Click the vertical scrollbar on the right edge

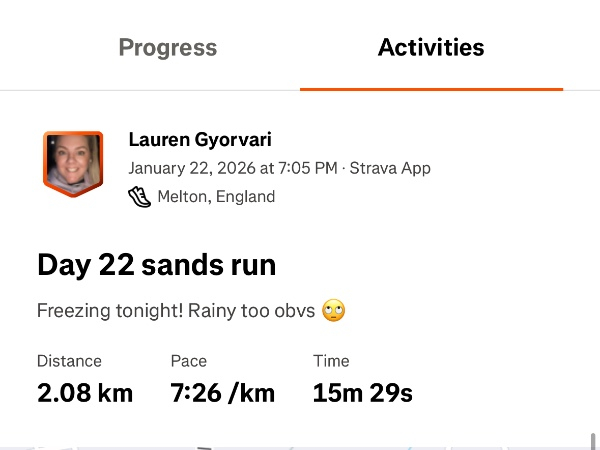594,440
